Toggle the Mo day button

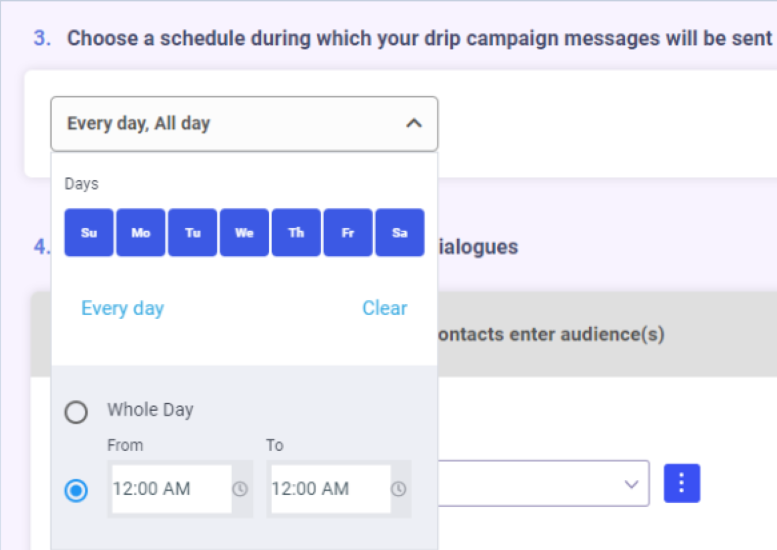pyautogui.click(x=141, y=233)
